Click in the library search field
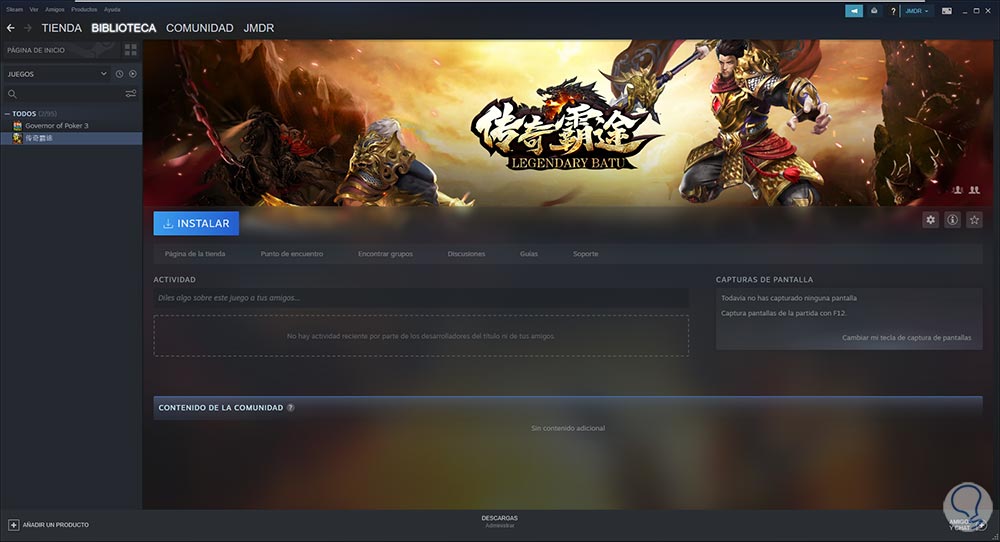This screenshot has height=542, width=1000. point(70,94)
